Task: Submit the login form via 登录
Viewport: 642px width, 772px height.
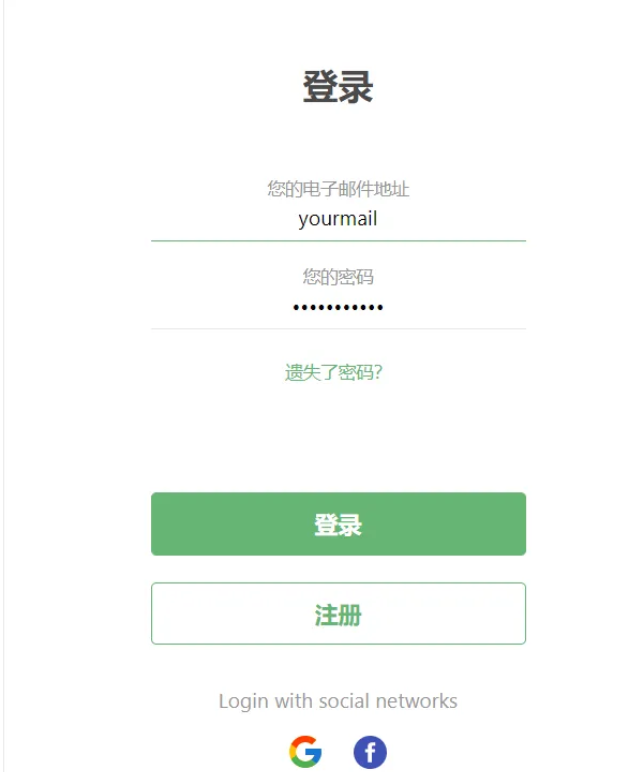Action: pos(338,524)
